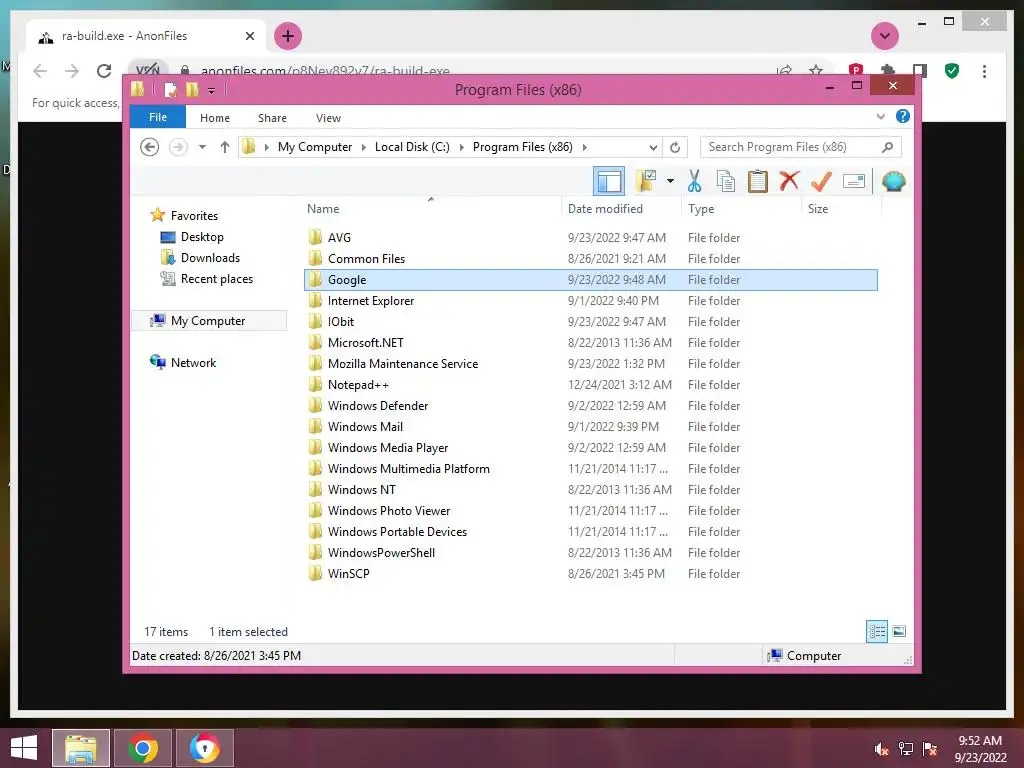Go back using the Explorer back arrow
The image size is (1024, 768).
[150, 147]
